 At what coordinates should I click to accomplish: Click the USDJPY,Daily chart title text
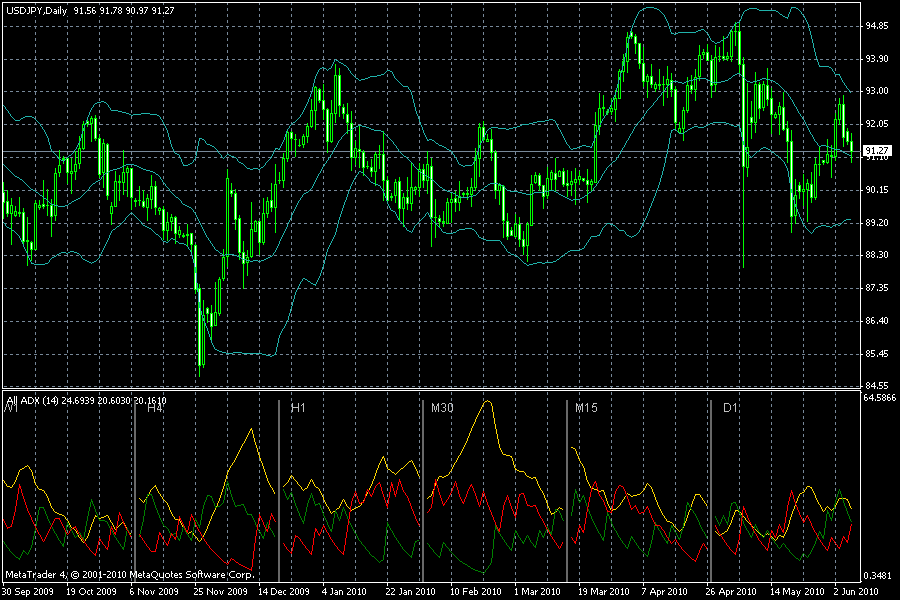[37, 11]
